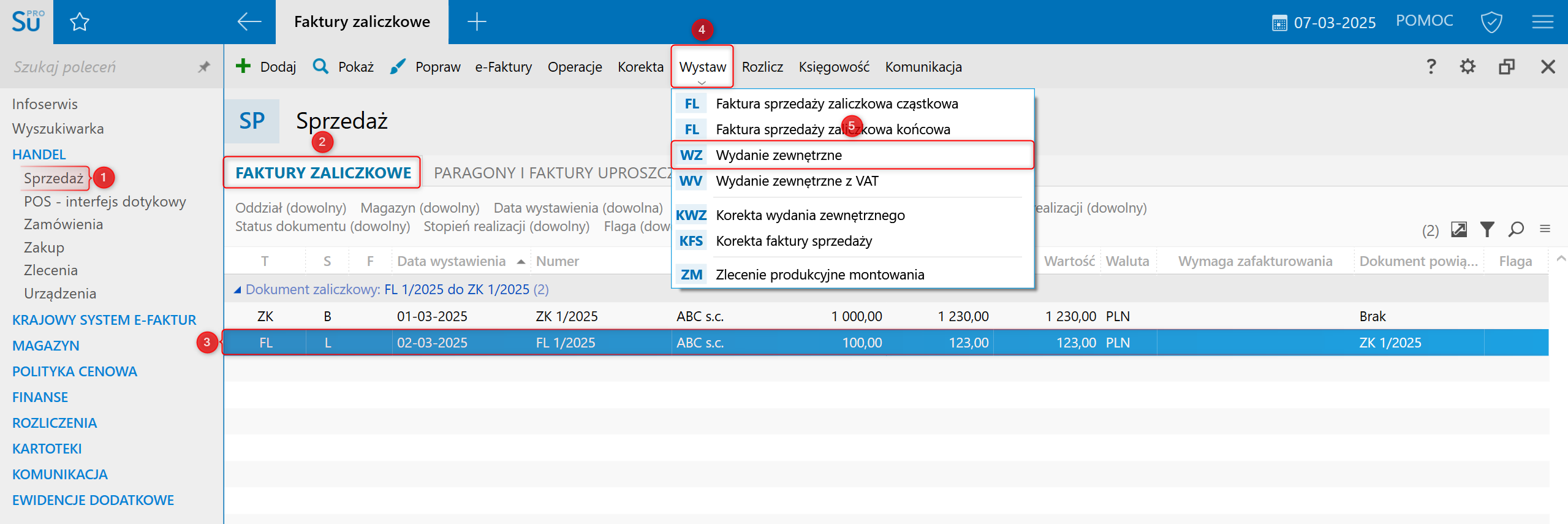Switch to PARAGONY I FAKTURY UPROSZCZONE tab
This screenshot has height=524, width=1568.
[x=553, y=173]
